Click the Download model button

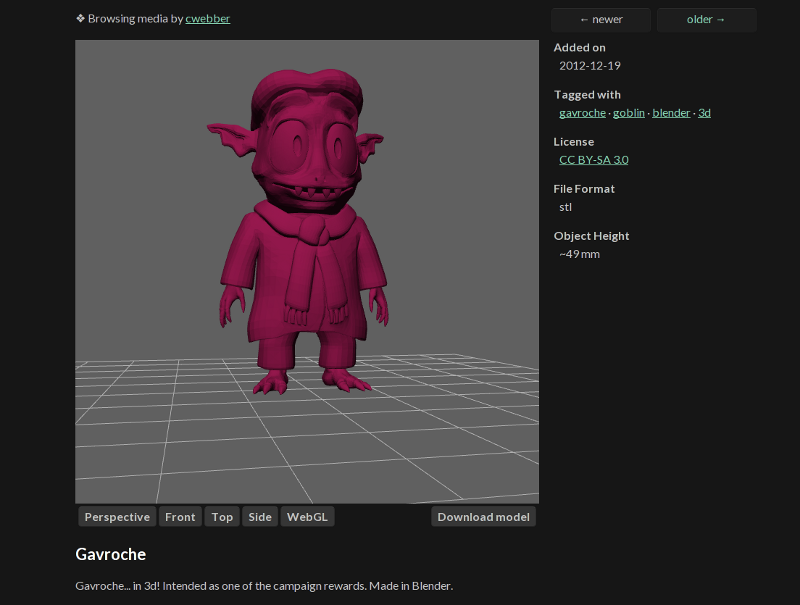[x=483, y=517]
